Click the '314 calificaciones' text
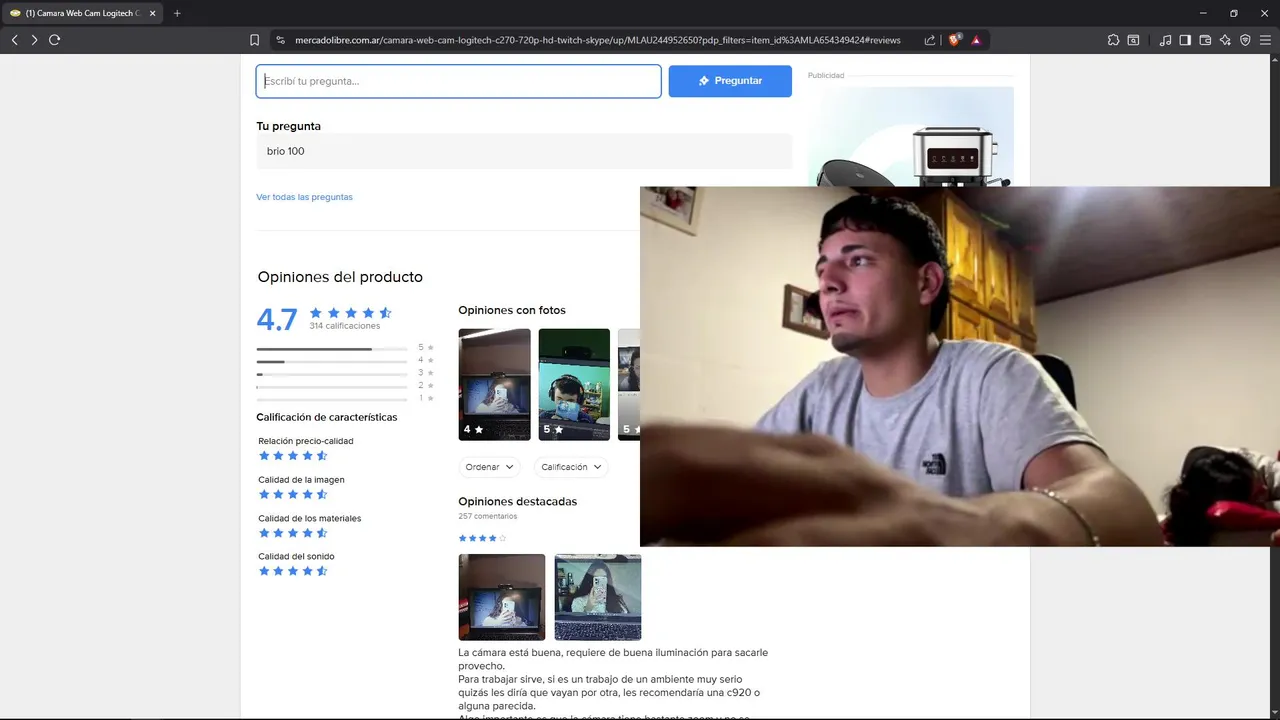The height and width of the screenshot is (720, 1280). (344, 326)
